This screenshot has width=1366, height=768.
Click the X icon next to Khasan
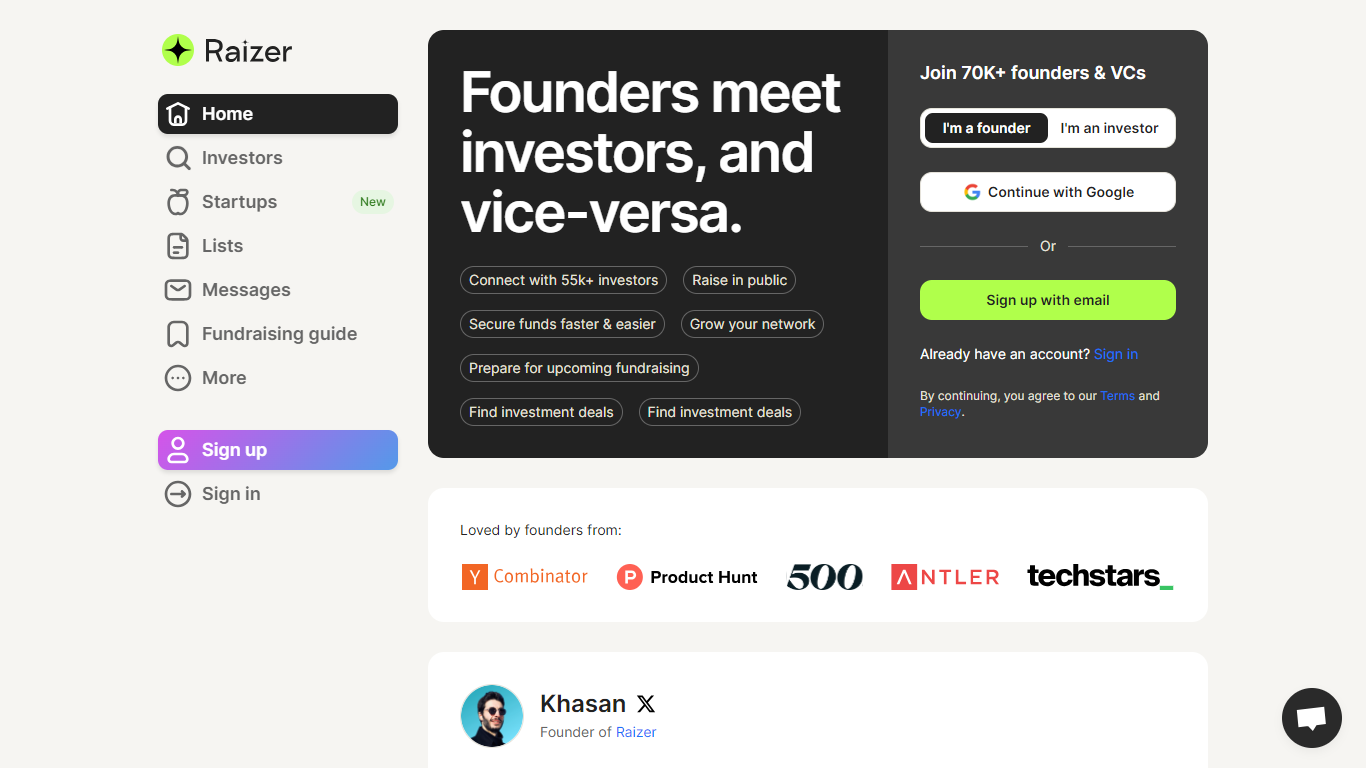tap(646, 704)
